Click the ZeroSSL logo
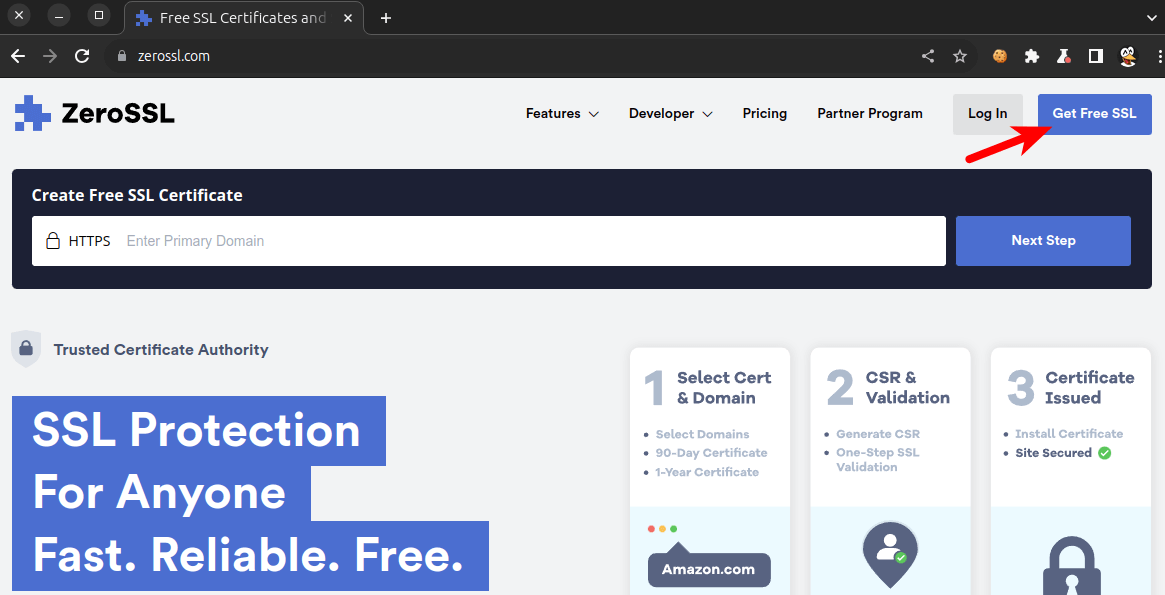1165x595 pixels. [95, 114]
